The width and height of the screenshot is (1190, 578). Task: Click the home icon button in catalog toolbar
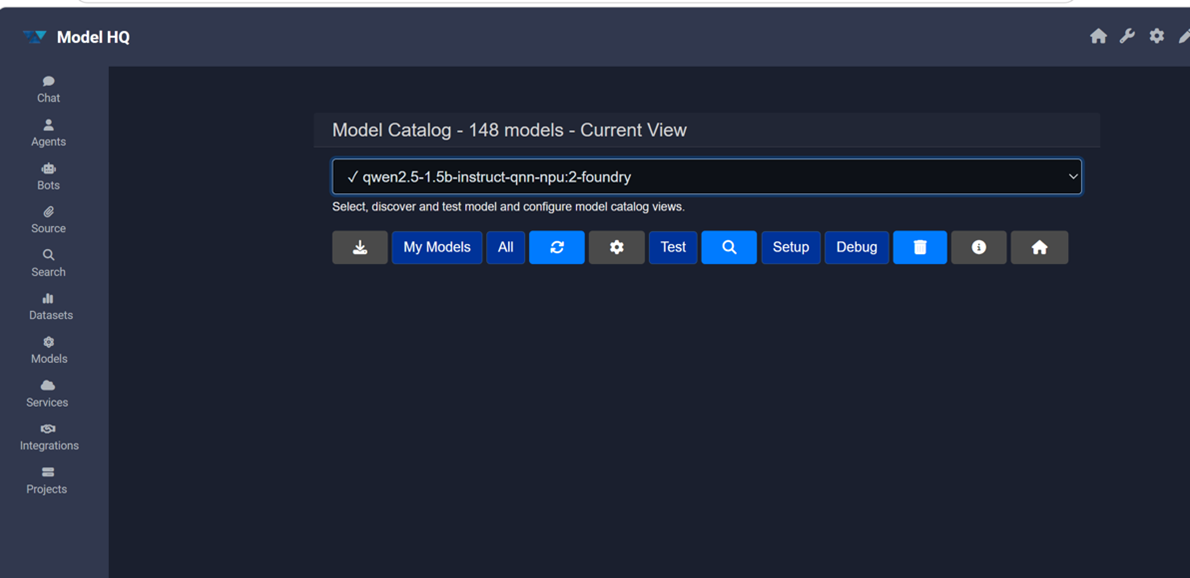coord(1039,248)
